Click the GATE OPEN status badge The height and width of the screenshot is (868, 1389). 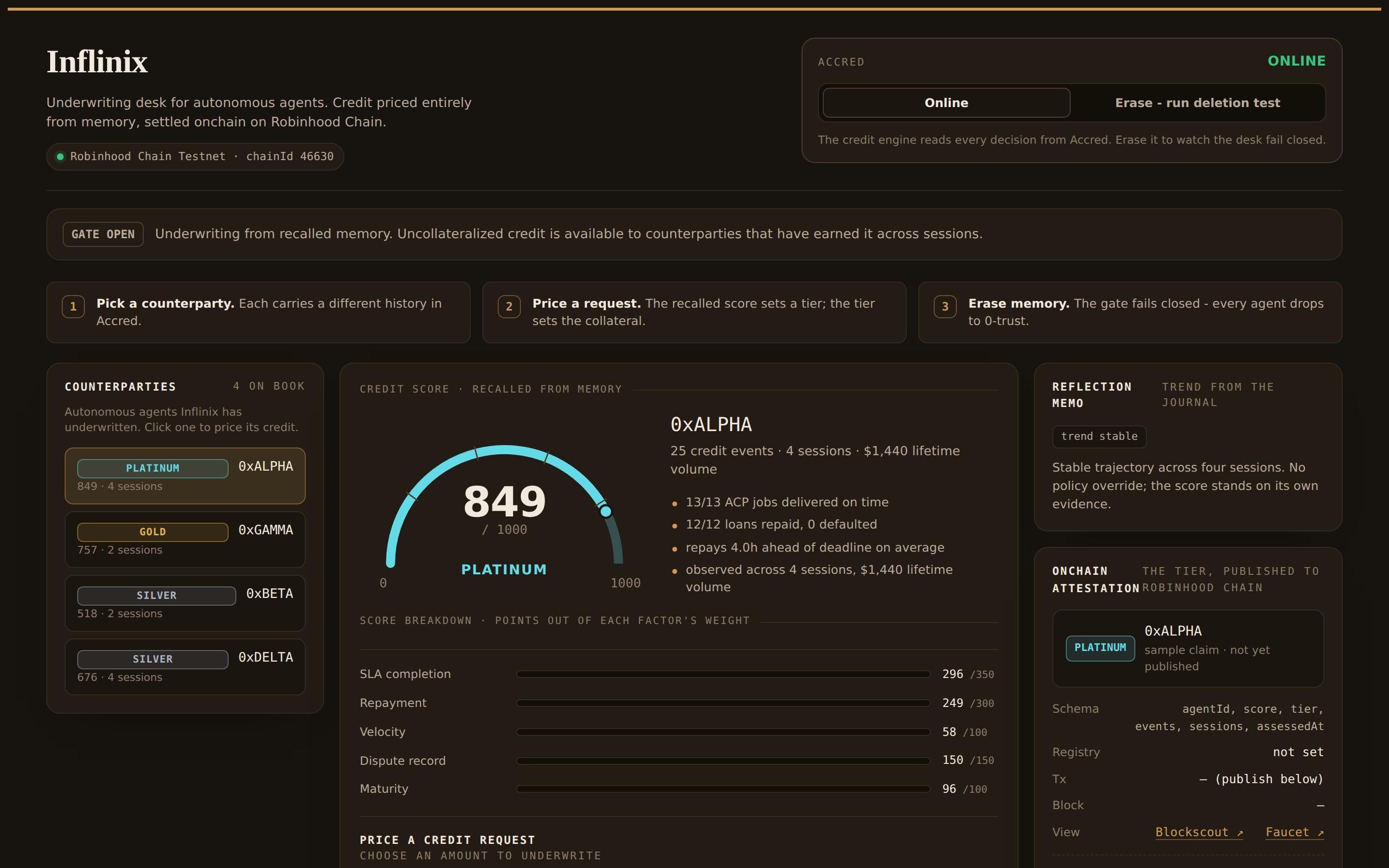point(103,234)
